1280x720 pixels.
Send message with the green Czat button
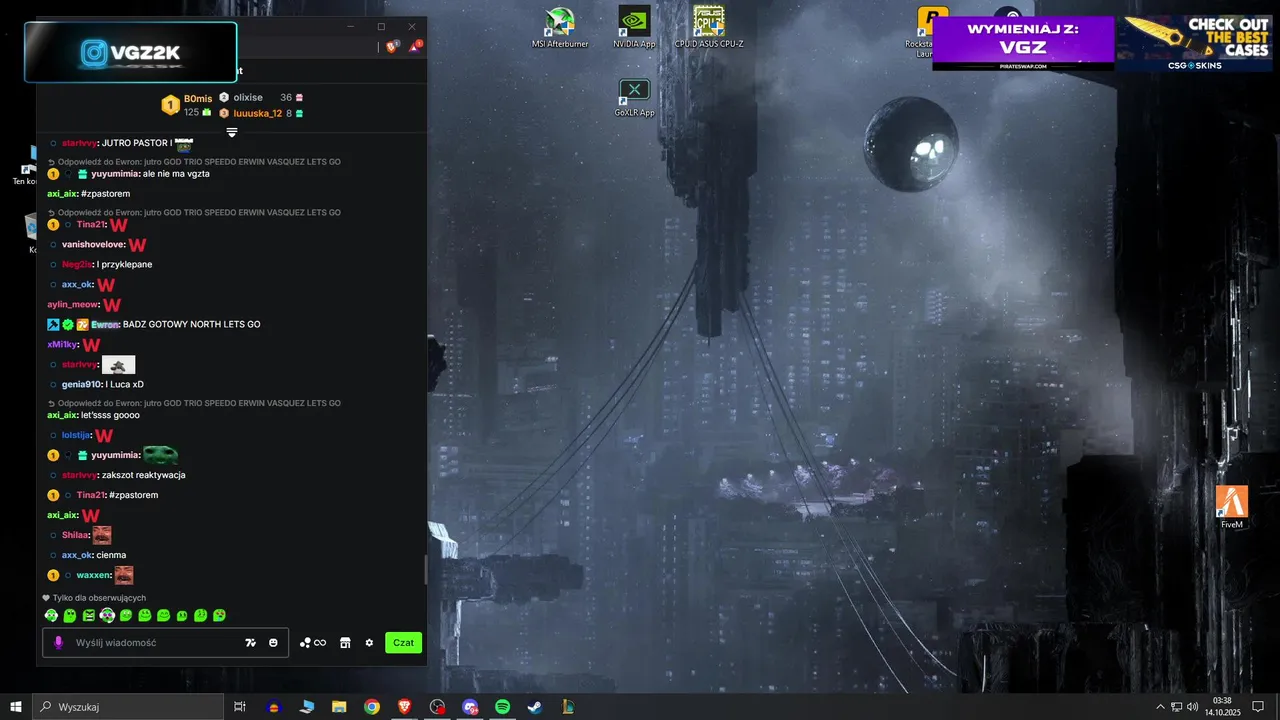[x=403, y=643]
